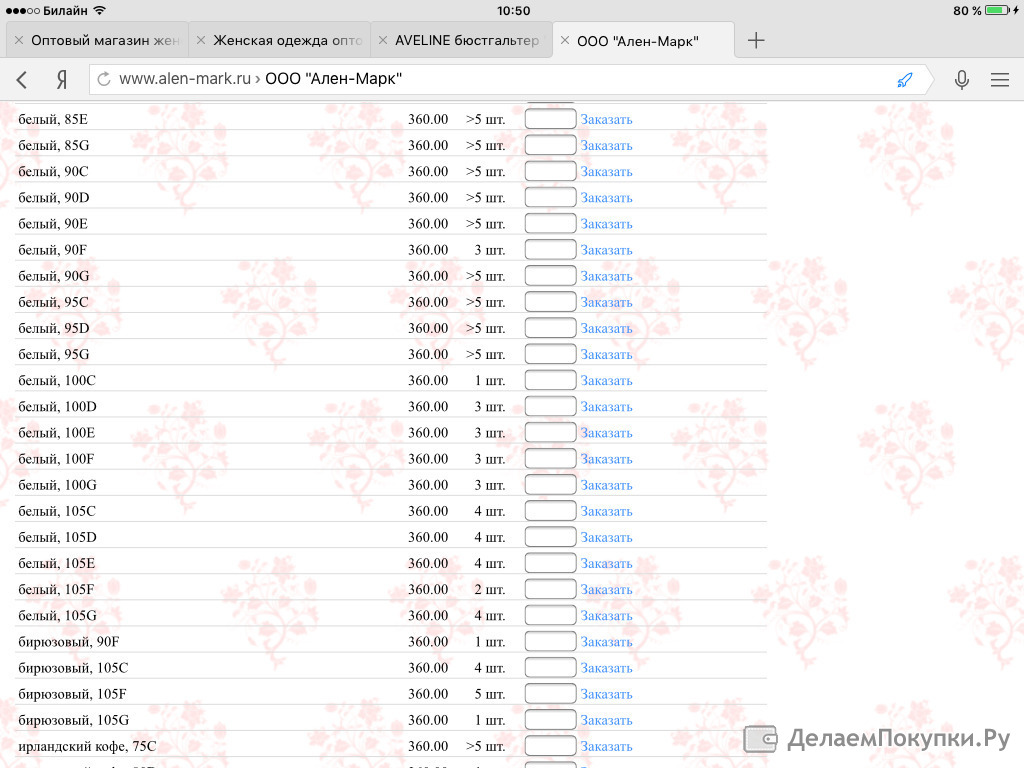Tap the browser back arrow
Screen dimensions: 1024x768
(x=22, y=80)
